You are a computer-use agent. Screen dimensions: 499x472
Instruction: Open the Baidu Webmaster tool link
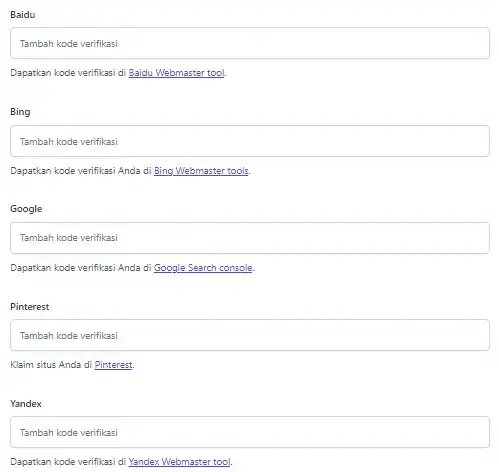pyautogui.click(x=176, y=73)
